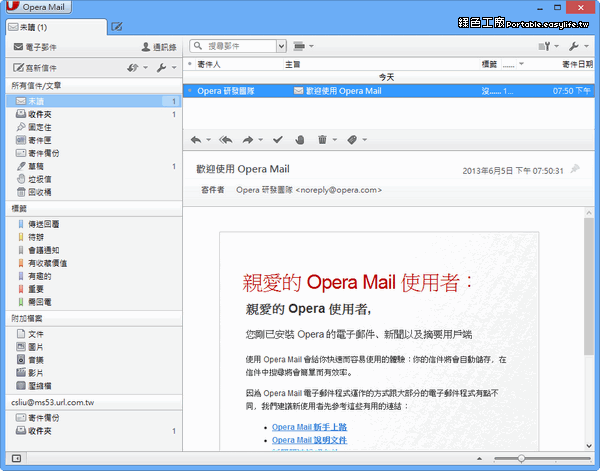Pin the message with pushpin icon

575,169
